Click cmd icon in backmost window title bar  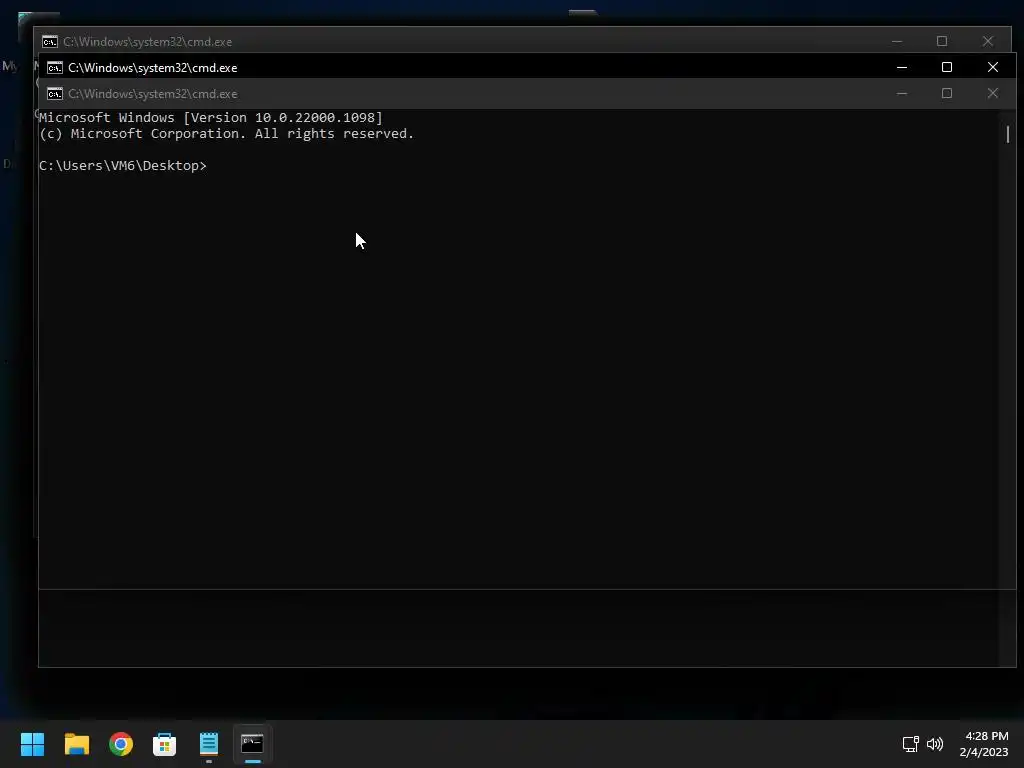tap(50, 42)
